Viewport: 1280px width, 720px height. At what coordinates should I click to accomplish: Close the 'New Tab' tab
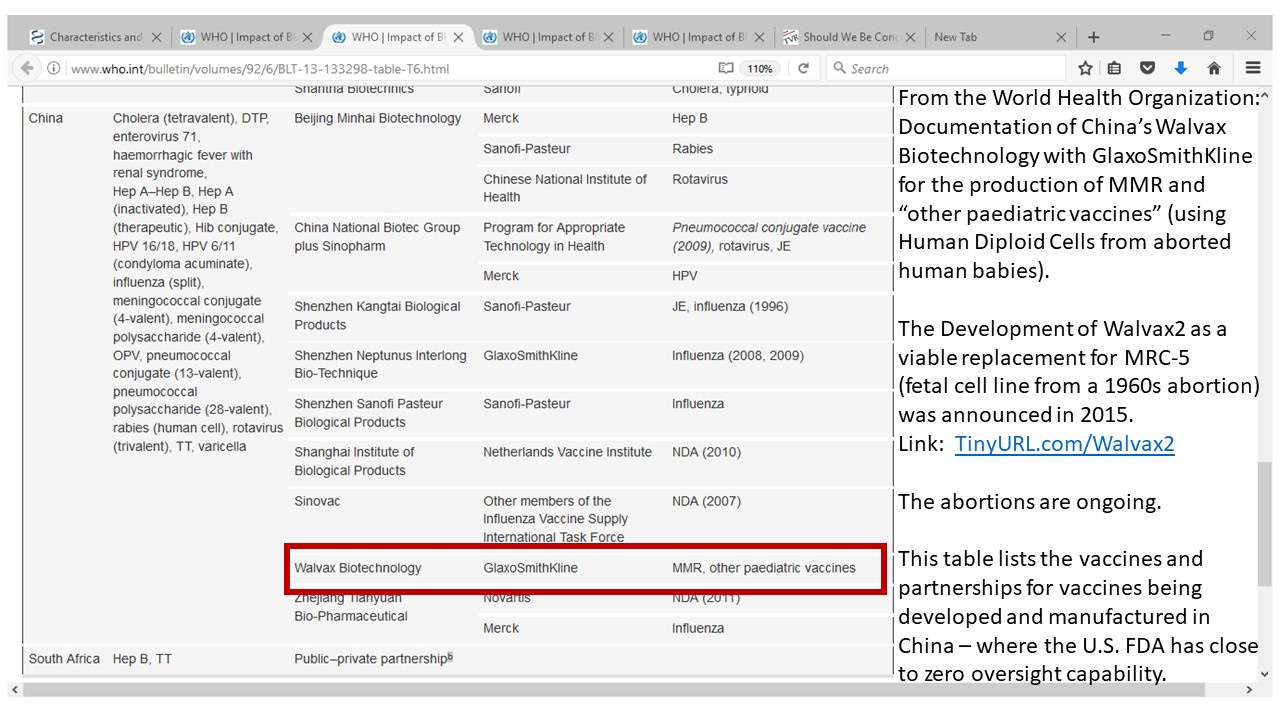click(x=1062, y=37)
